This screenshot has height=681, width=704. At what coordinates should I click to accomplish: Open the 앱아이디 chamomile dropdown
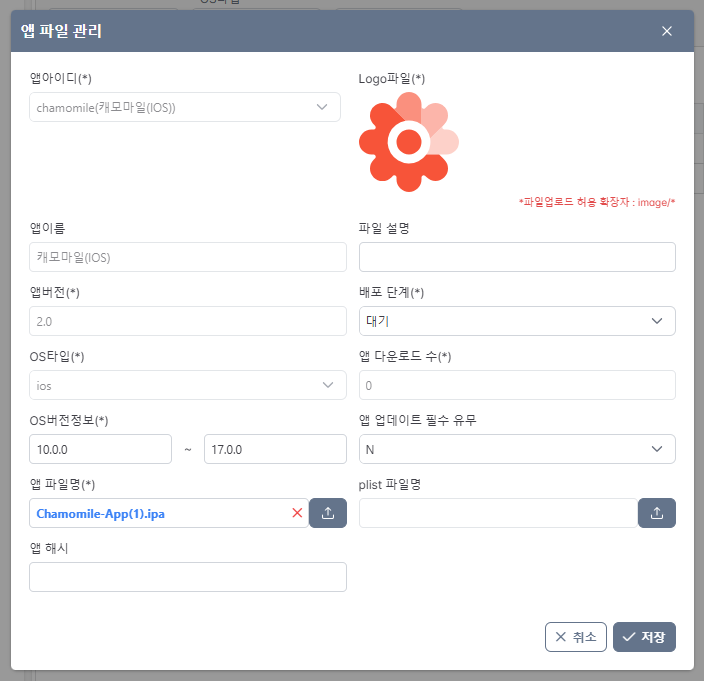pyautogui.click(x=185, y=107)
